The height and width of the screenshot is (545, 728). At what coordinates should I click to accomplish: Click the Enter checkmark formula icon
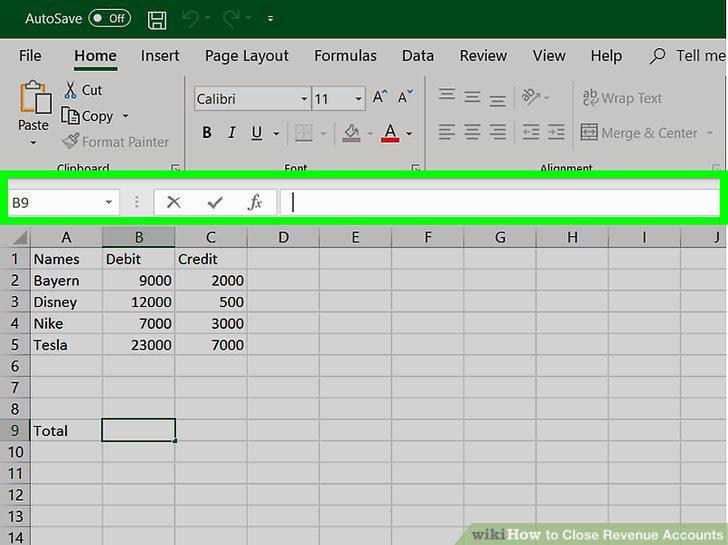pos(215,202)
